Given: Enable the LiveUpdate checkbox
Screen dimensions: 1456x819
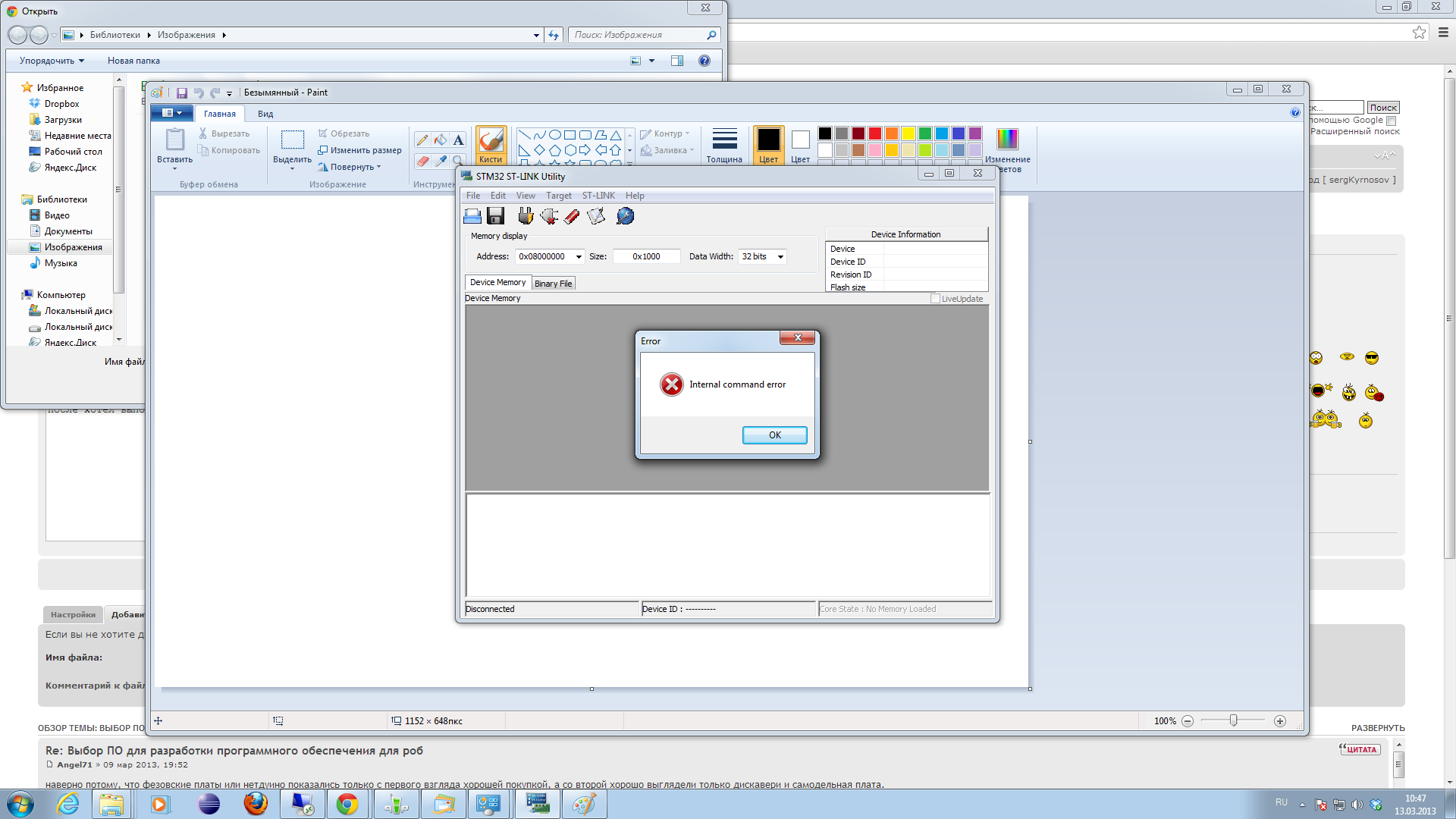Looking at the screenshot, I should tap(935, 299).
